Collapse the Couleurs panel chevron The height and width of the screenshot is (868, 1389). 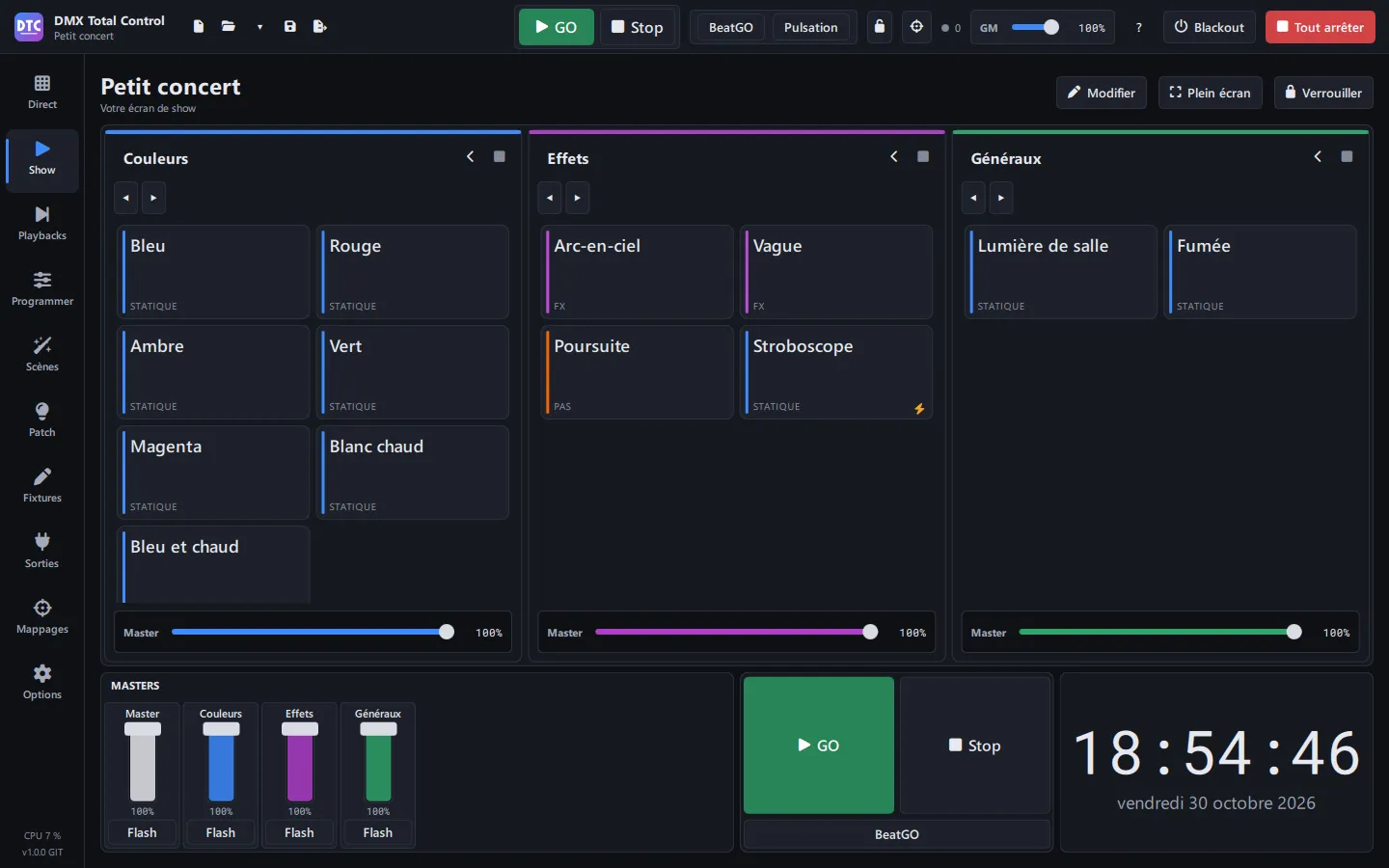pos(471,156)
